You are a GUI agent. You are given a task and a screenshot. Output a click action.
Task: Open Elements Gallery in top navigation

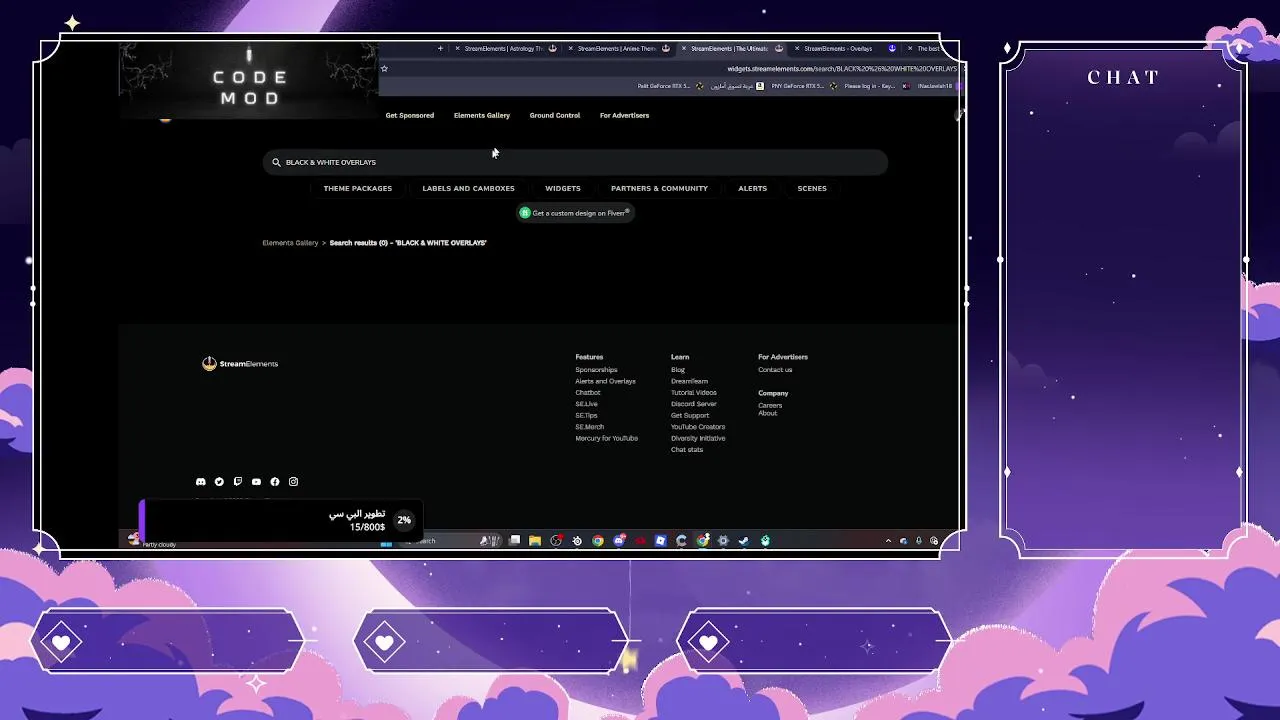482,115
